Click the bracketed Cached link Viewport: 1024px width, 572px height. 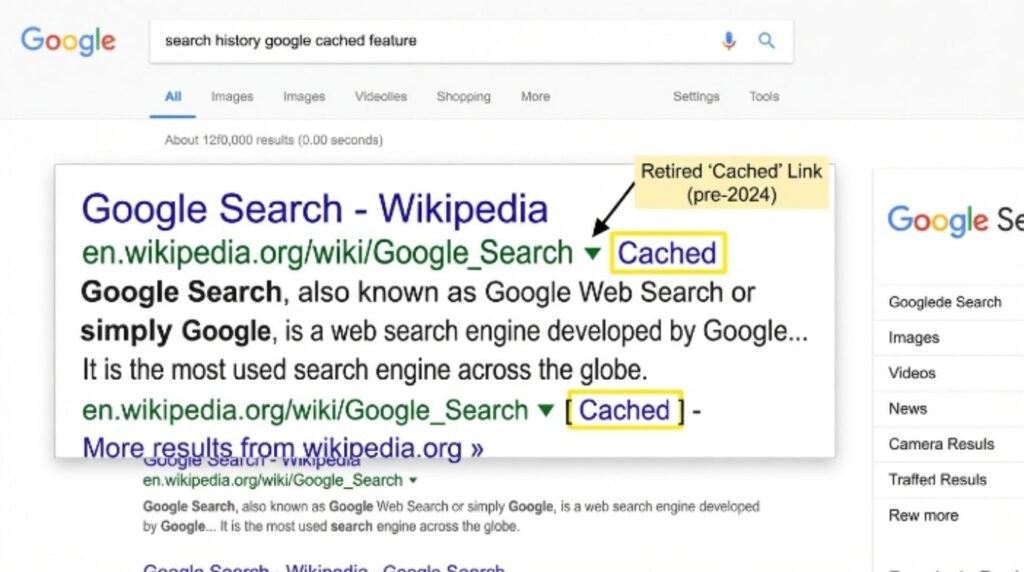coord(625,410)
